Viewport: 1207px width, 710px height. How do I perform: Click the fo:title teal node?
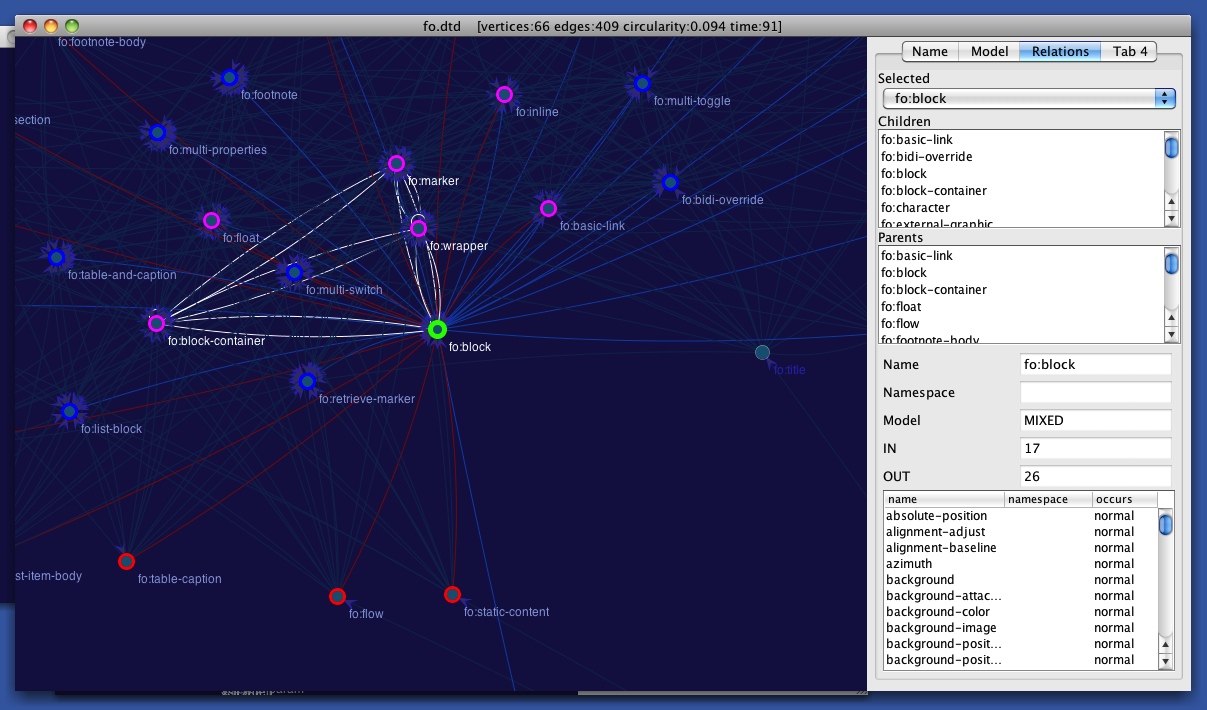(762, 352)
